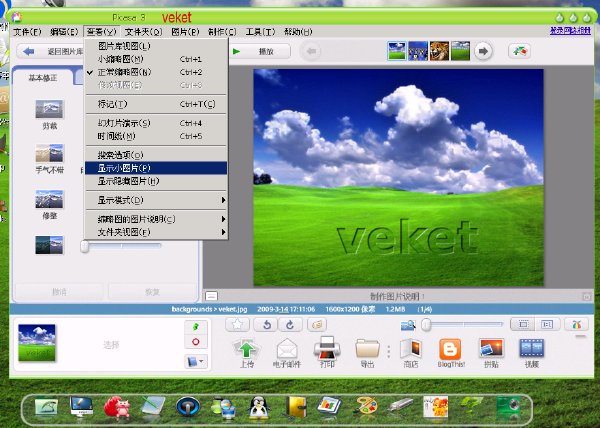This screenshot has height=428, width=600.
Task: Open the 工具(T) menu
Action: tap(260, 32)
